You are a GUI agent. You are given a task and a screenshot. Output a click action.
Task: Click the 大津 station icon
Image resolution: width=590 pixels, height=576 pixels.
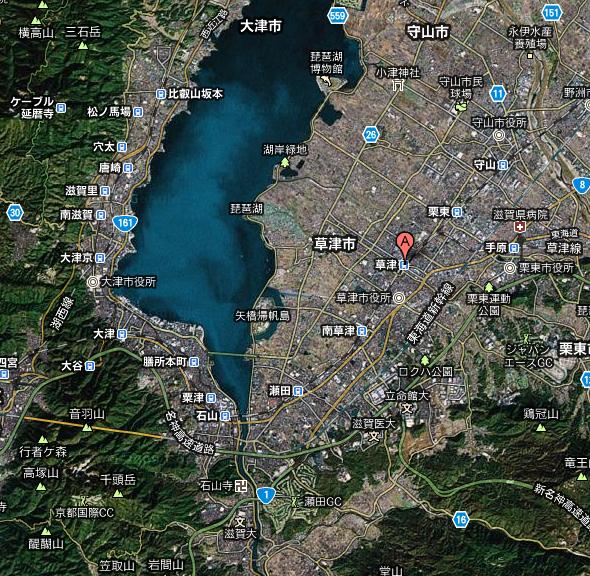(x=122, y=334)
